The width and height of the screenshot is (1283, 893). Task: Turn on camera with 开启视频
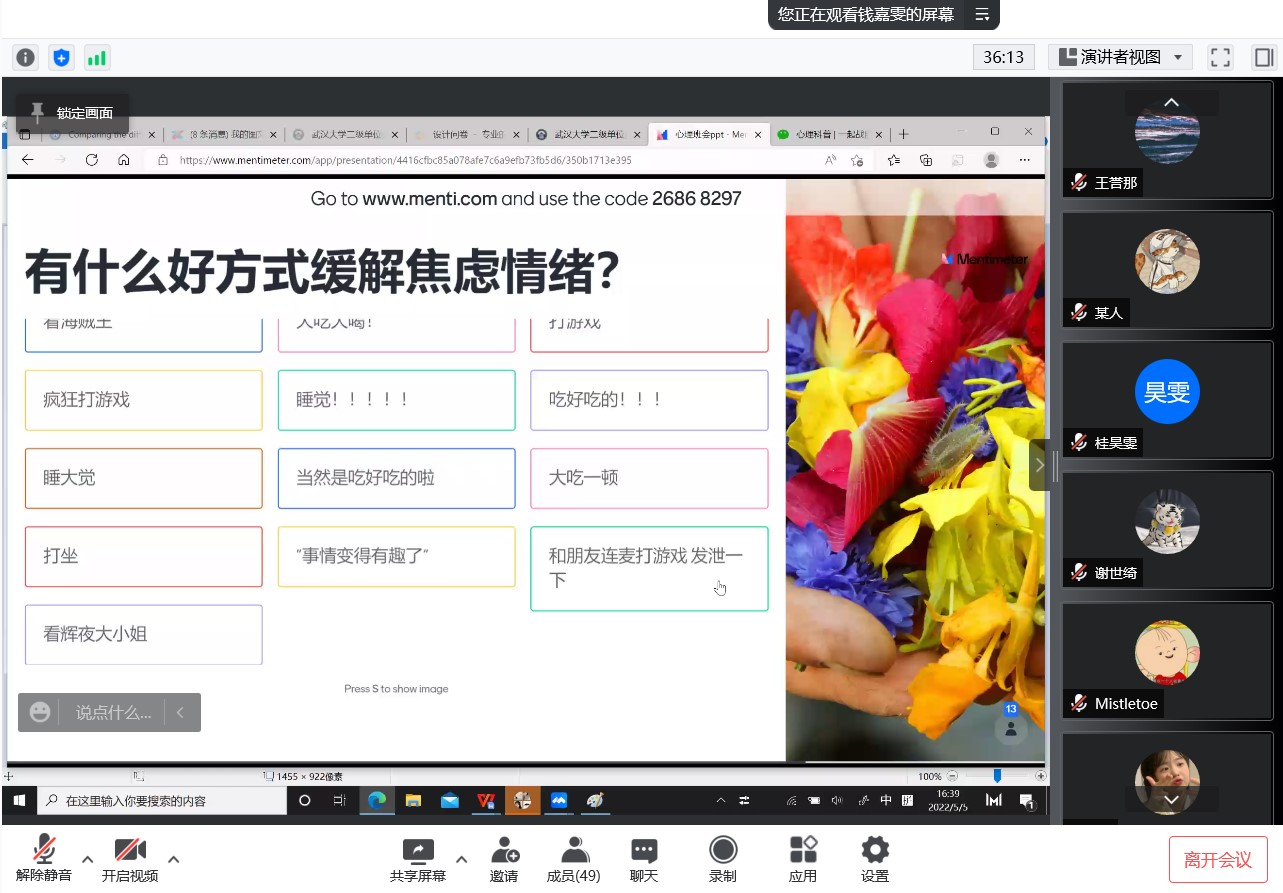click(x=130, y=859)
